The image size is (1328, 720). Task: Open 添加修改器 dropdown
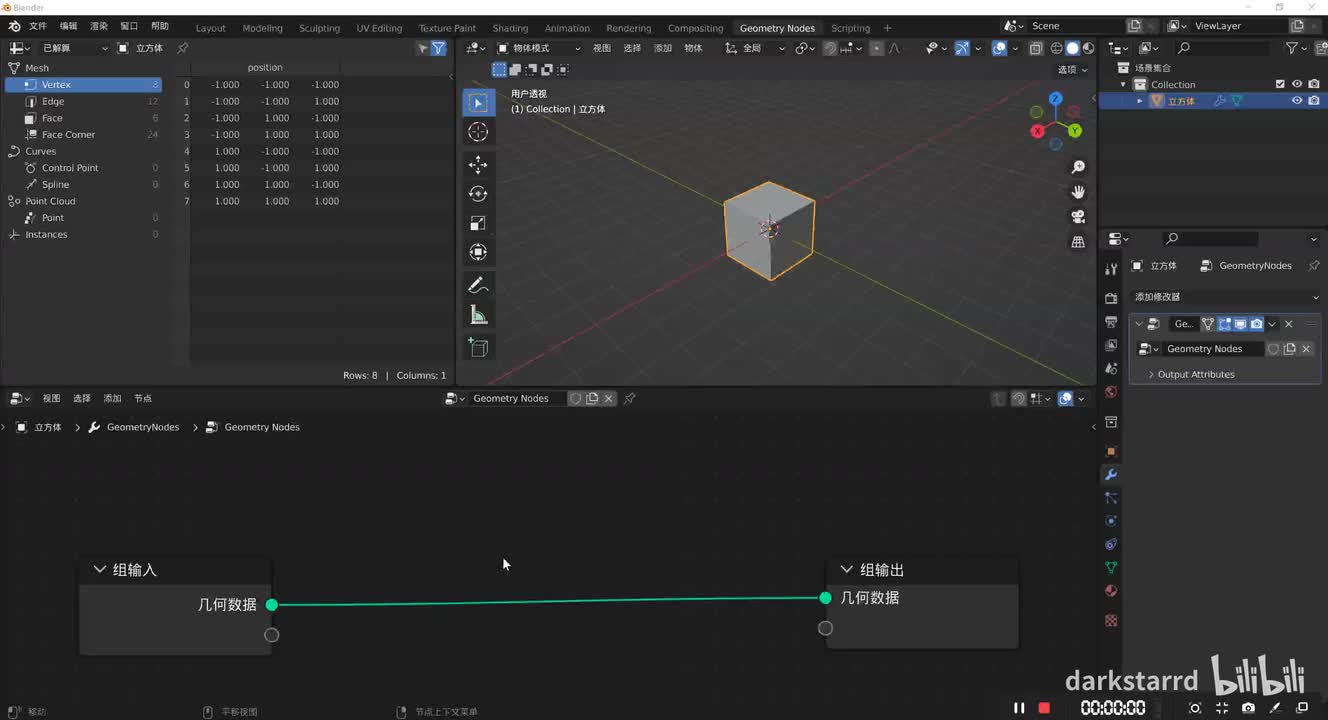(1226, 297)
